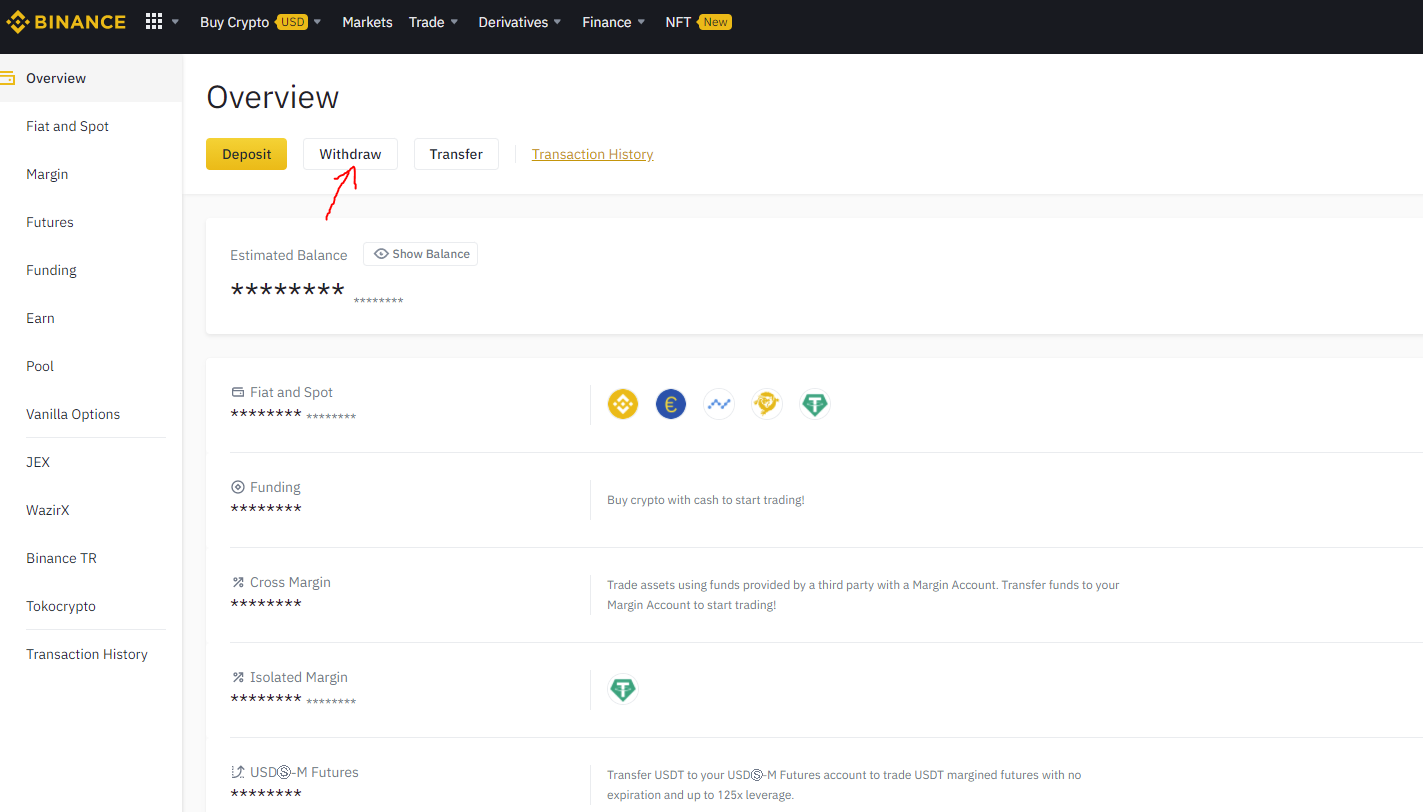Screen dimensions: 1423x812
Task: Click the wallet icon beside Overview
Action: [x=7, y=78]
